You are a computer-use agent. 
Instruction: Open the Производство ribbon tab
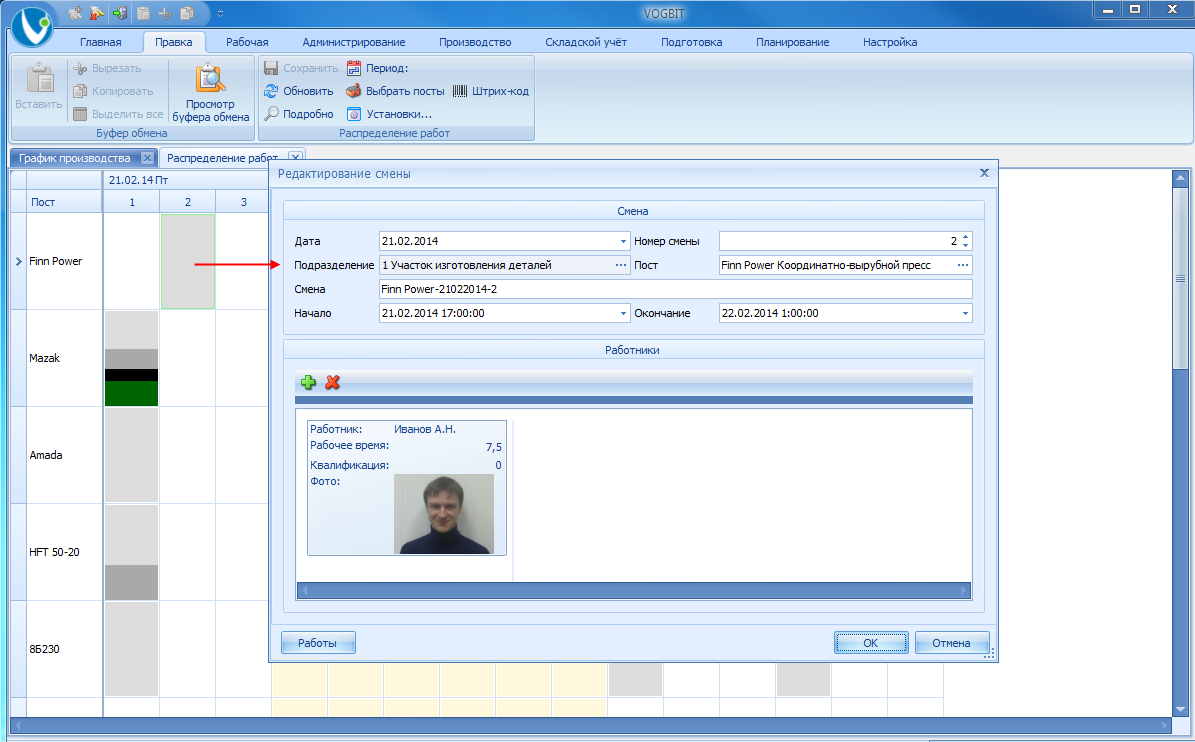tap(475, 42)
